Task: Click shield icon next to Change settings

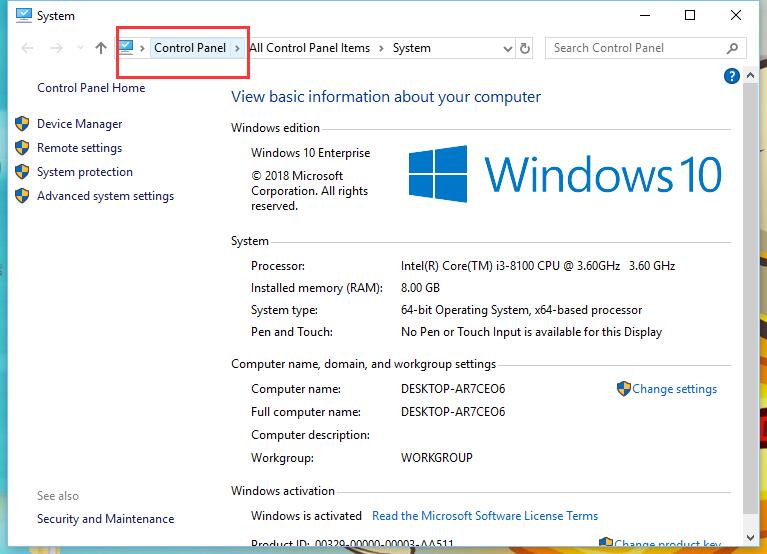Action: click(624, 389)
